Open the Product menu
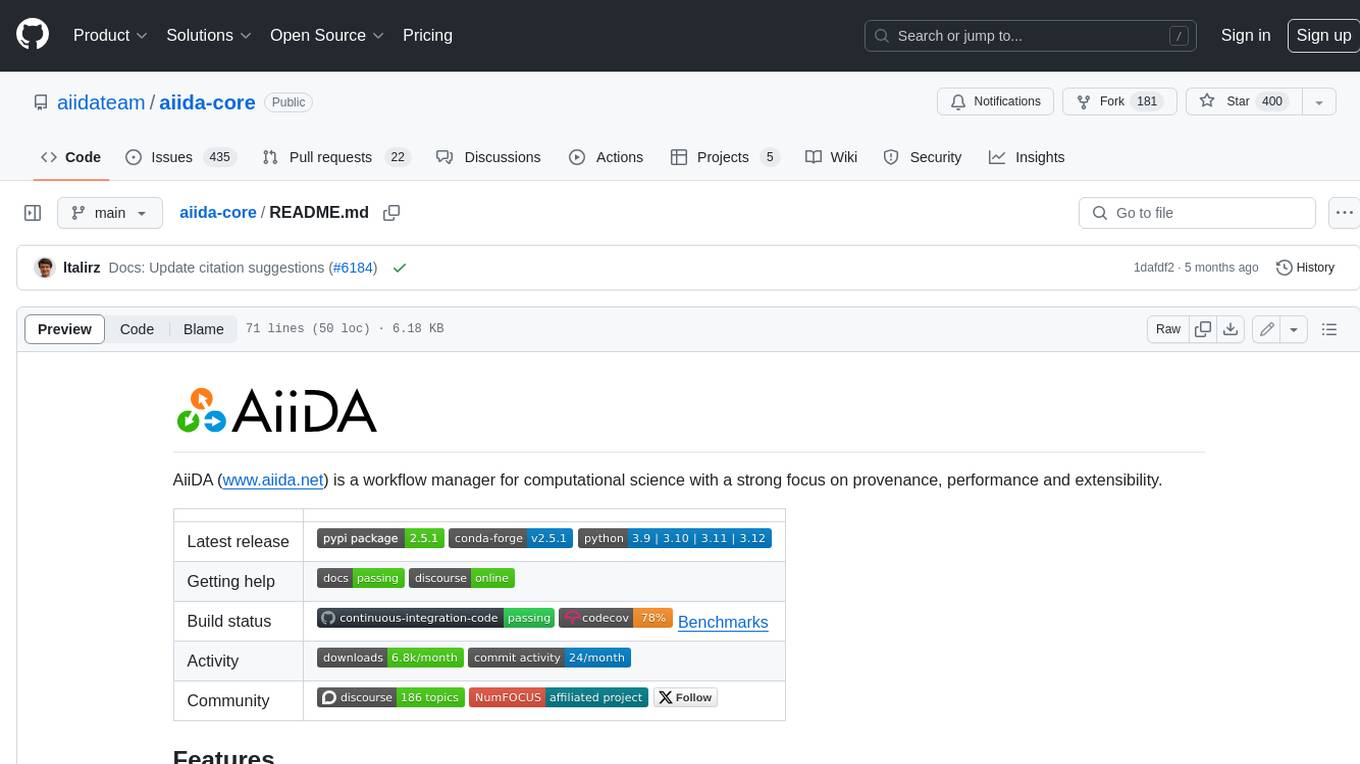 [110, 35]
